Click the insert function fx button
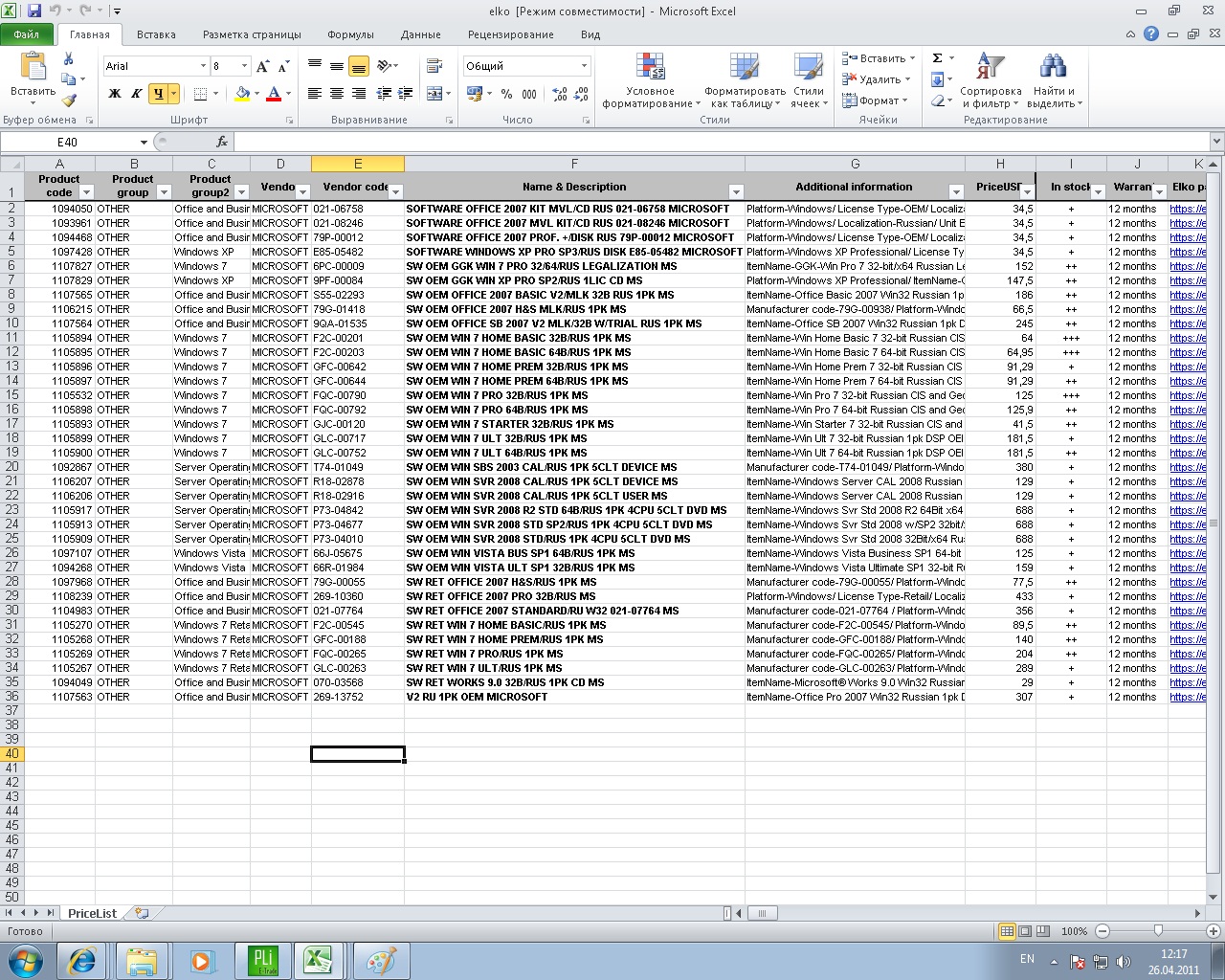The height and width of the screenshot is (980, 1225). tap(222, 142)
